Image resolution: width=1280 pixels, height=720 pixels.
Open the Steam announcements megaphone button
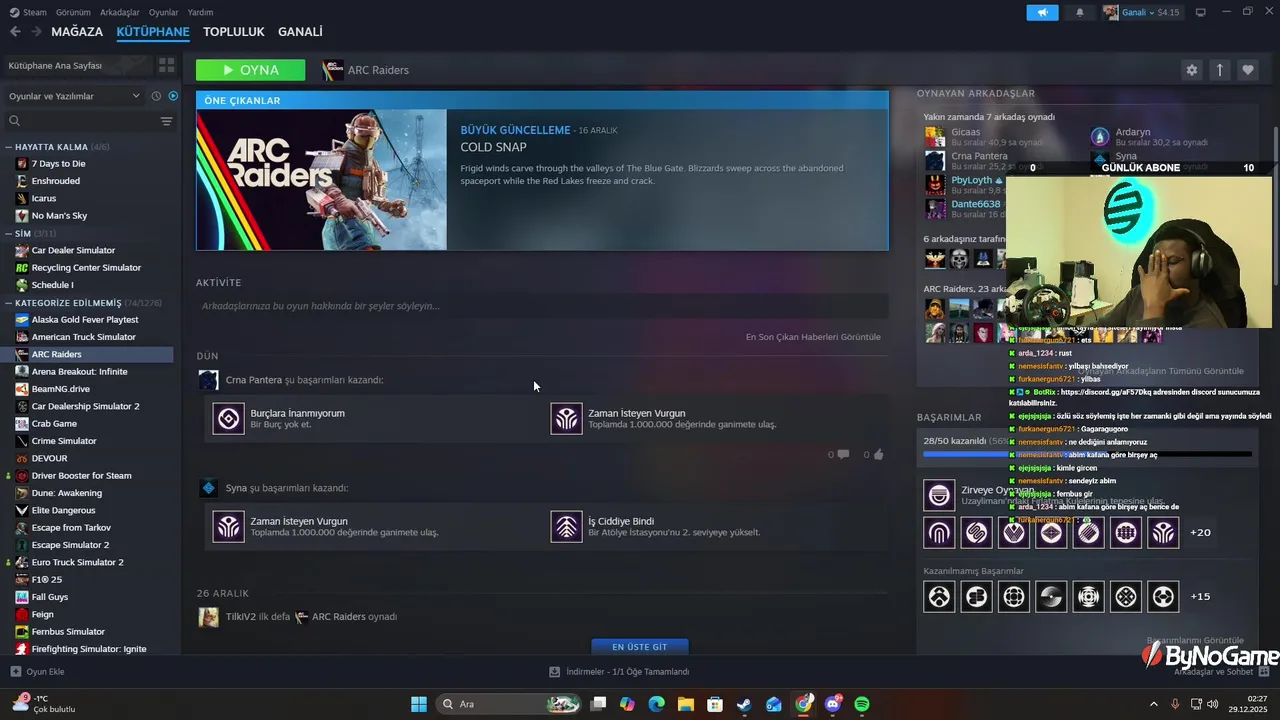(x=1042, y=12)
